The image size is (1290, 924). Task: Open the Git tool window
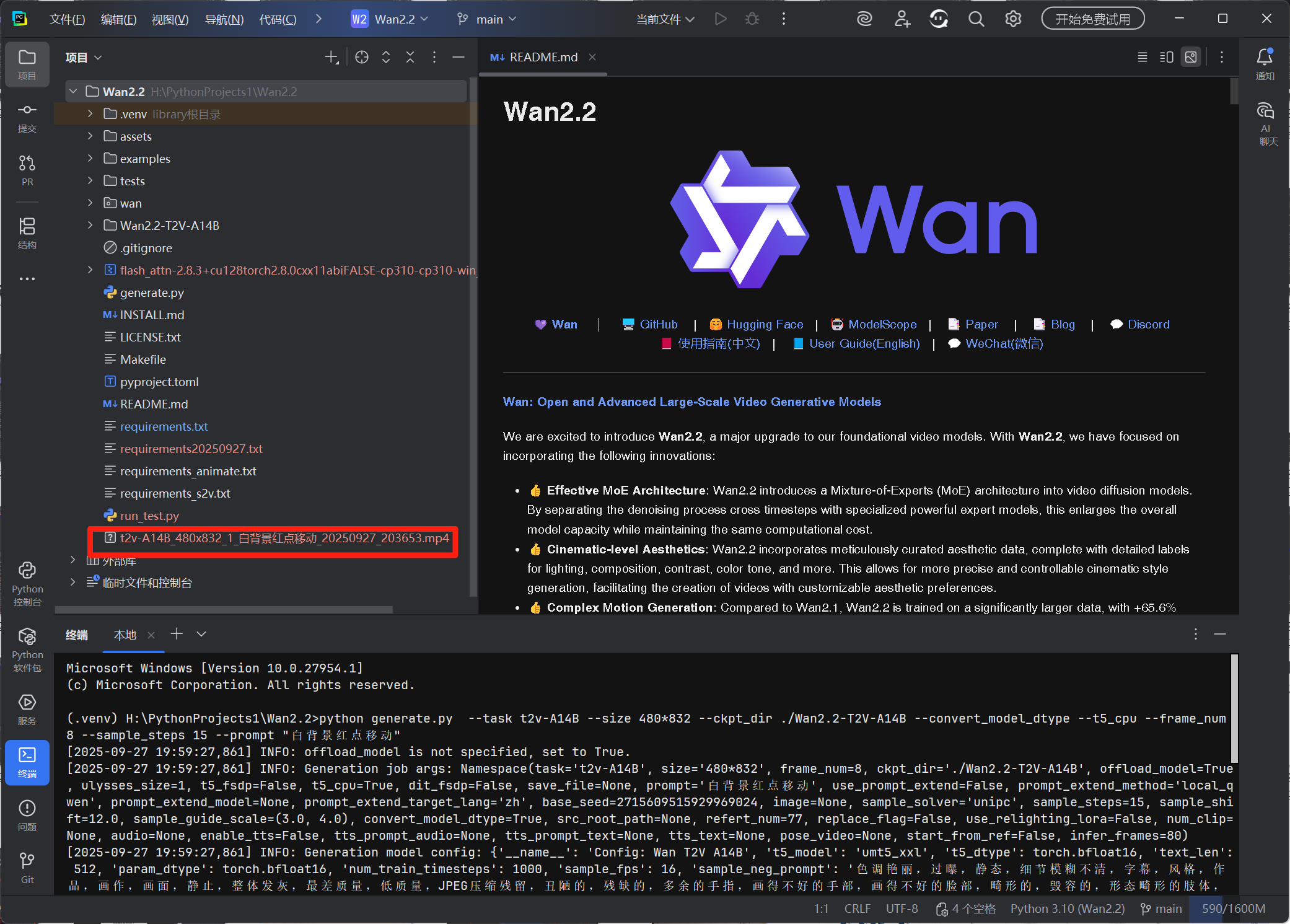27,868
